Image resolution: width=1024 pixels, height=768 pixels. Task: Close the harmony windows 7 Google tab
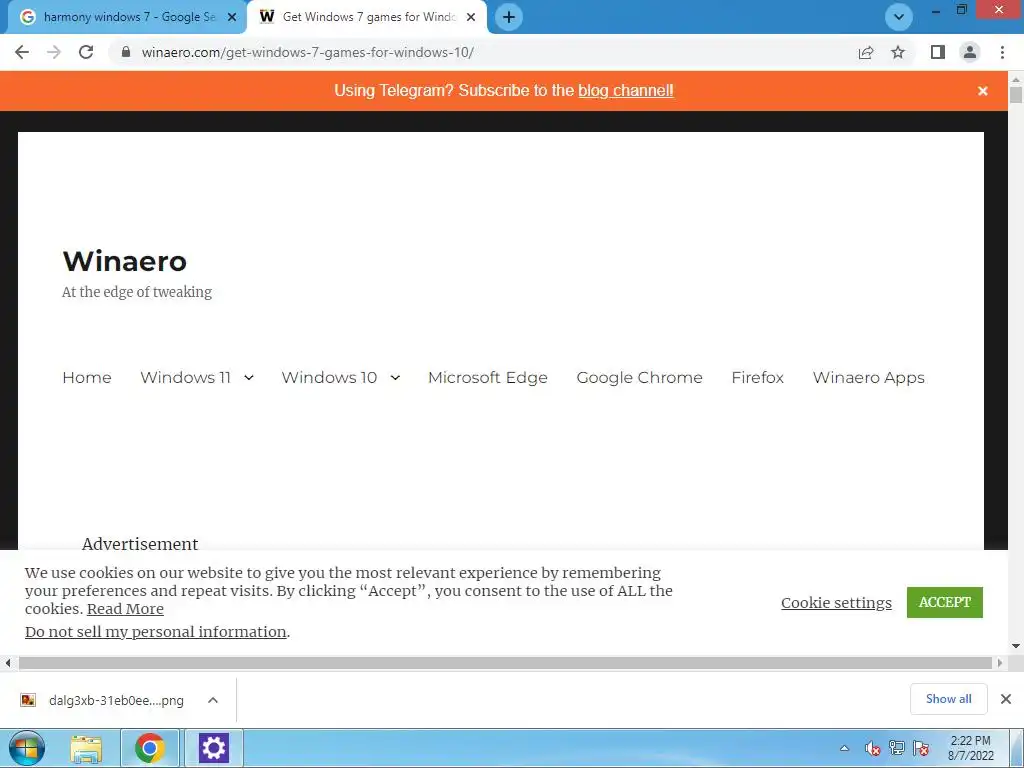point(232,18)
